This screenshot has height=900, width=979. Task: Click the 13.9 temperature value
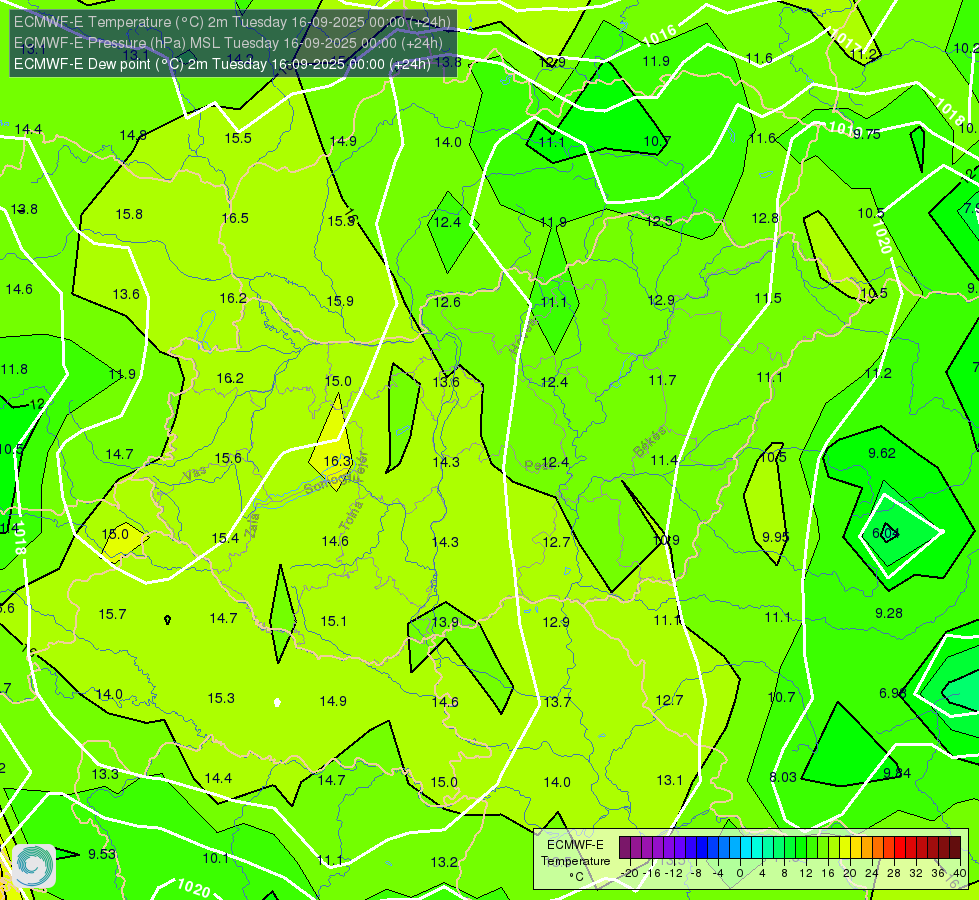click(x=445, y=622)
